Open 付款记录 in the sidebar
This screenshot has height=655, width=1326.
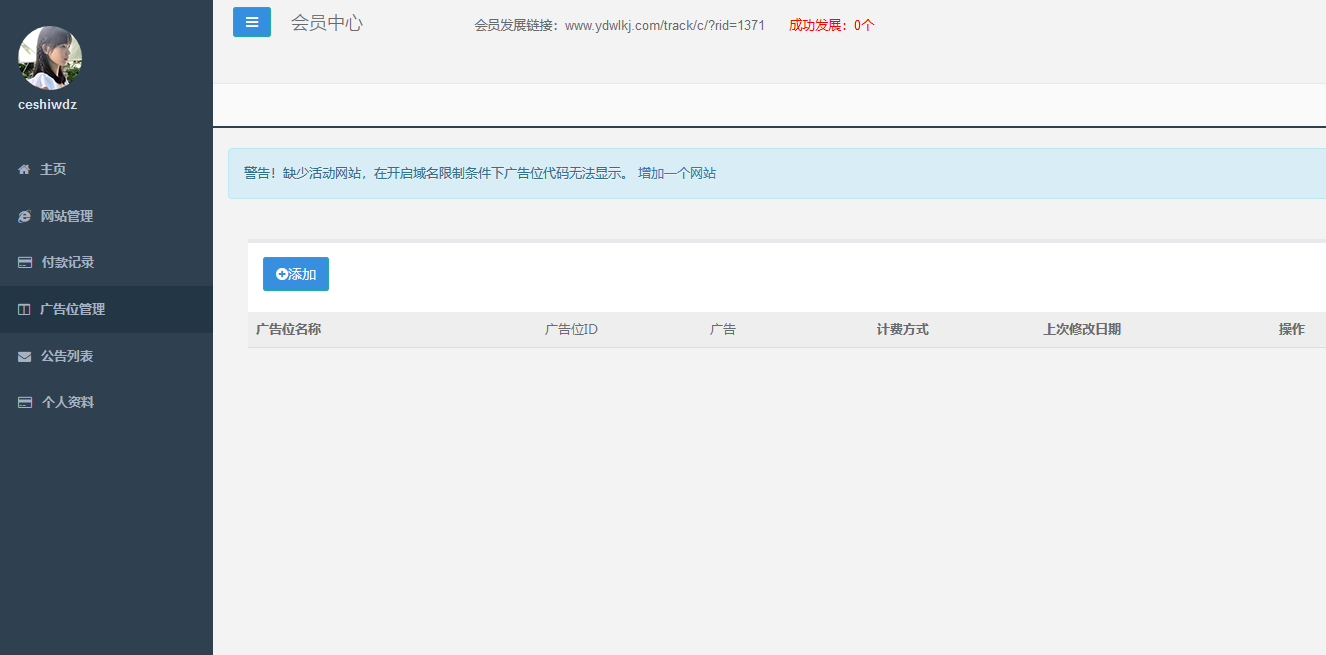106,263
